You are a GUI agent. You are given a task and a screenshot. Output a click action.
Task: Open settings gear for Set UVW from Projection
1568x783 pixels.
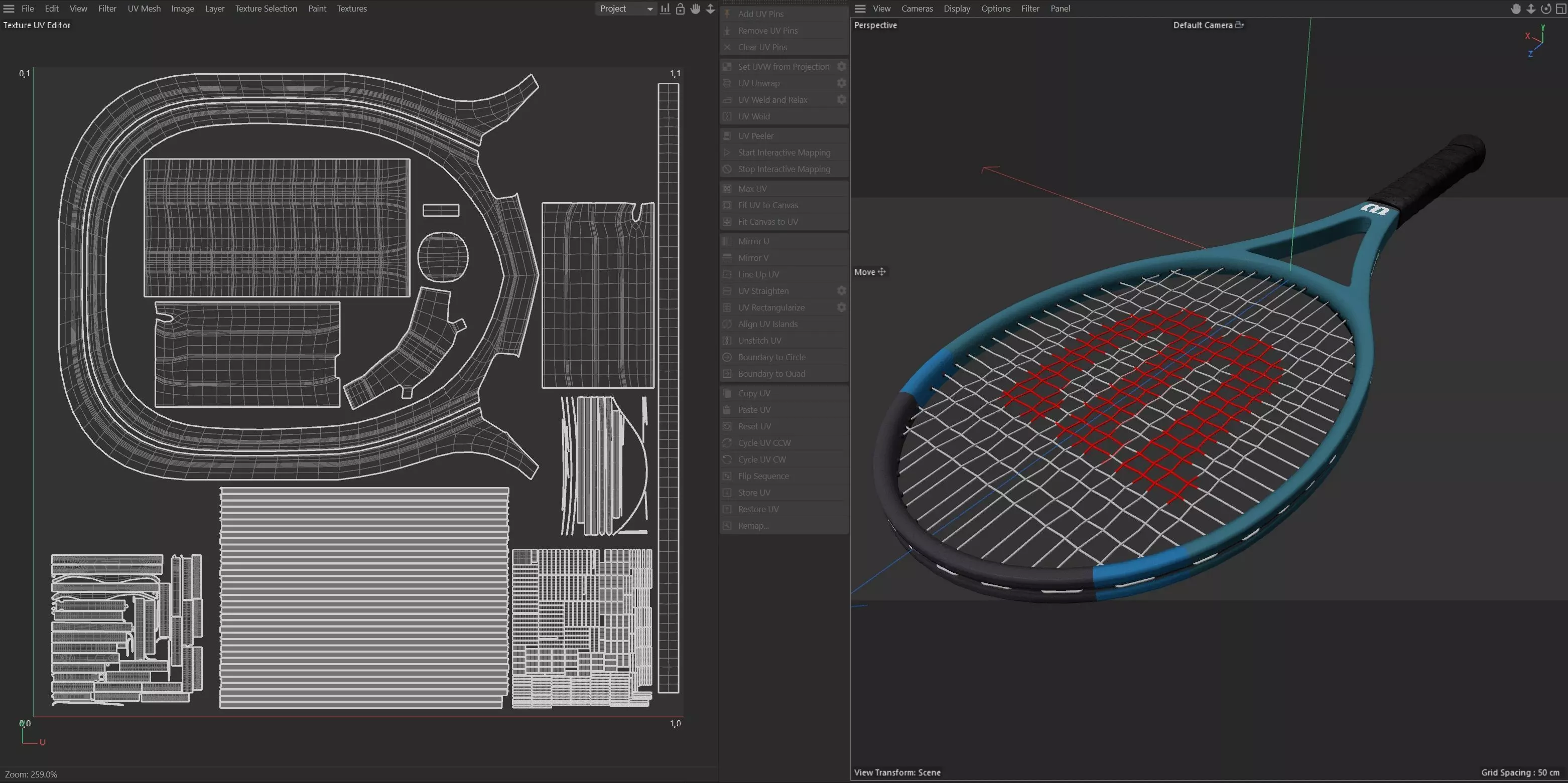pos(841,66)
